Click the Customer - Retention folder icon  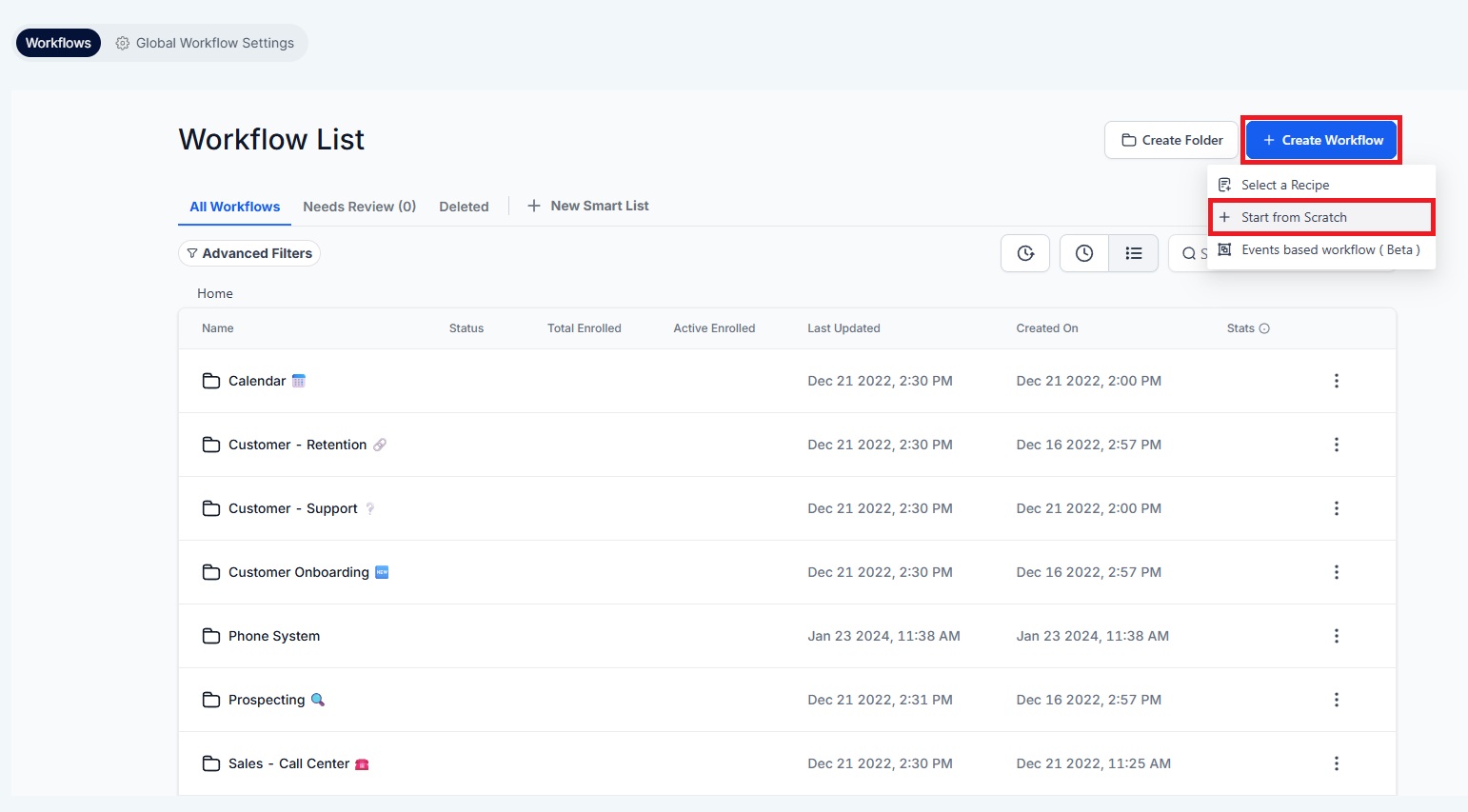211,445
